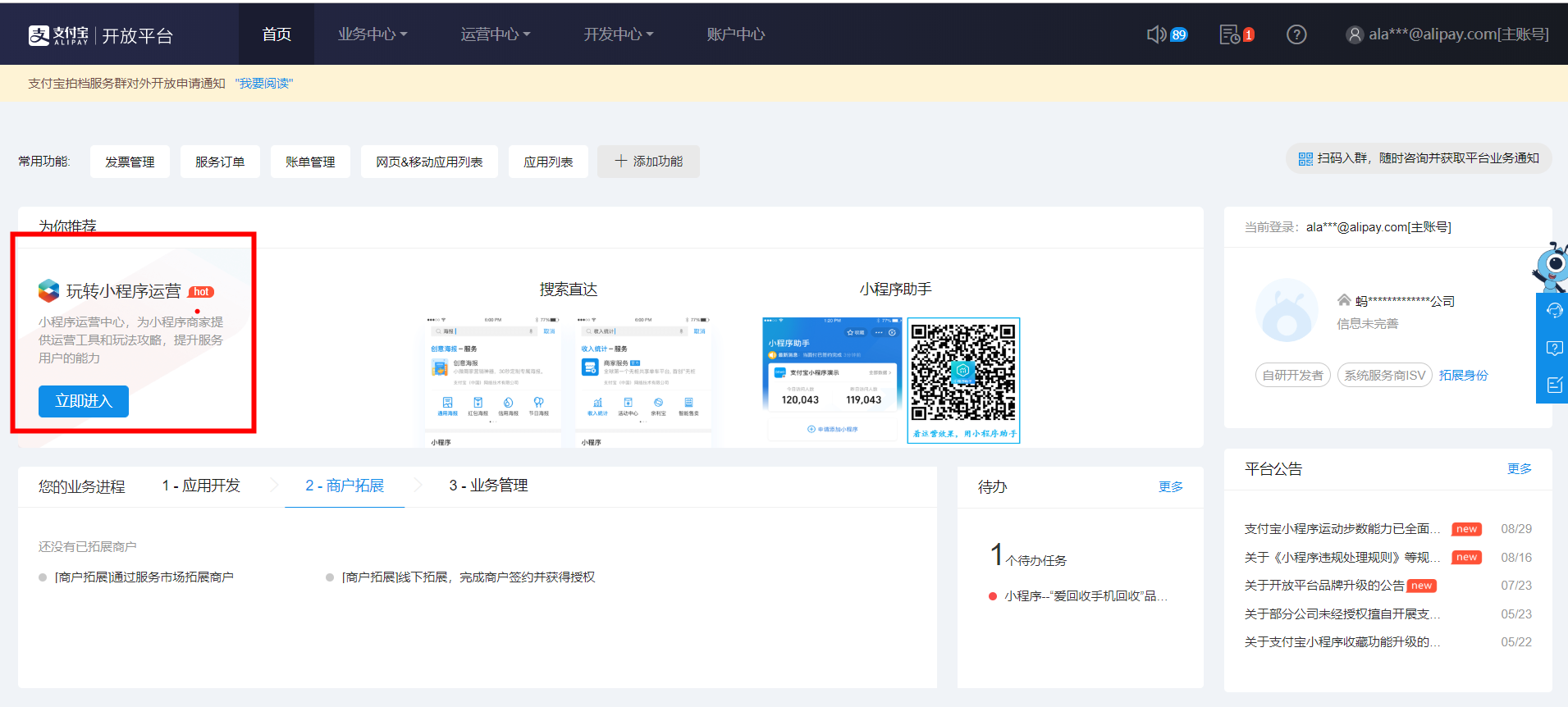Viewport: 1568px width, 707px height.
Task: Expand the 运营中心 dropdown menu
Action: tap(496, 34)
